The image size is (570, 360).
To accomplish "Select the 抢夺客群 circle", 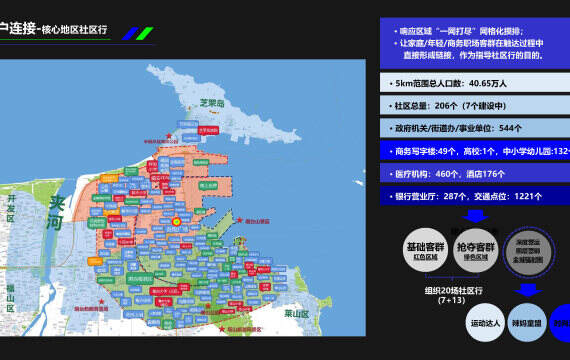I will pos(475,250).
